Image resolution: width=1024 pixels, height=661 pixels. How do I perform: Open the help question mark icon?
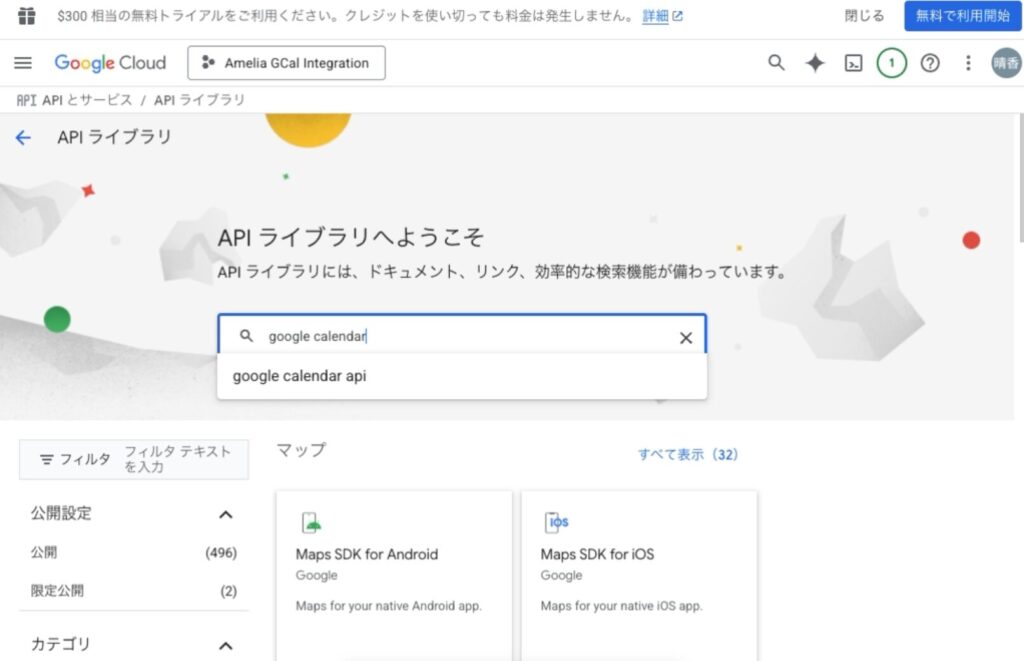pyautogui.click(x=930, y=63)
